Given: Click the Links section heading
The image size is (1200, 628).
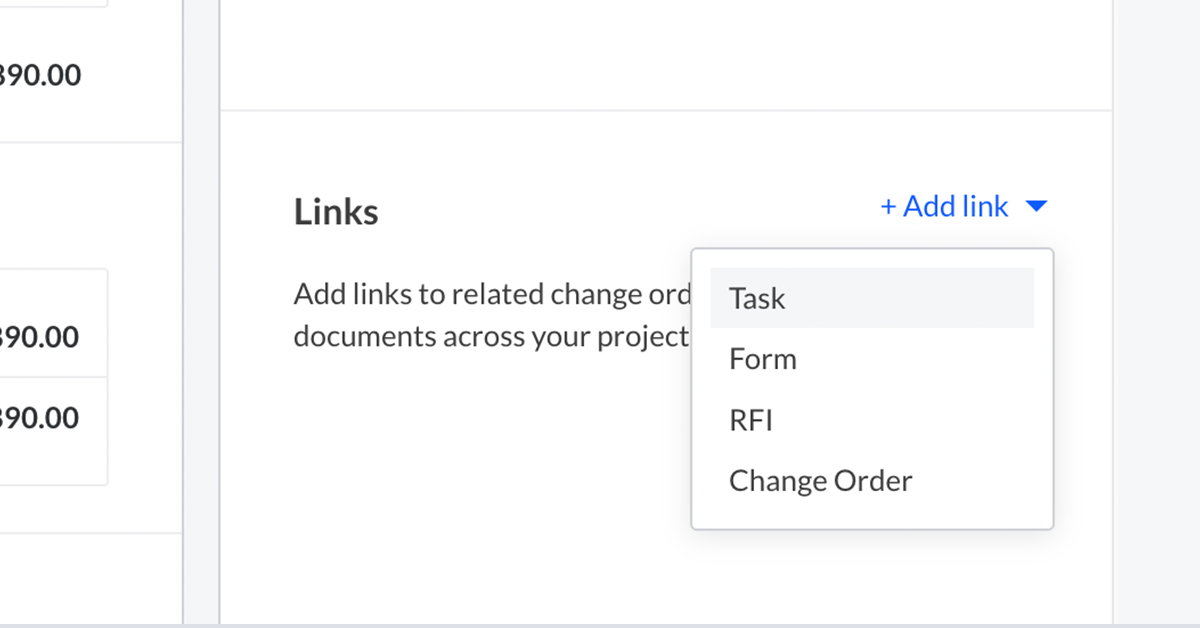Looking at the screenshot, I should tap(336, 212).
